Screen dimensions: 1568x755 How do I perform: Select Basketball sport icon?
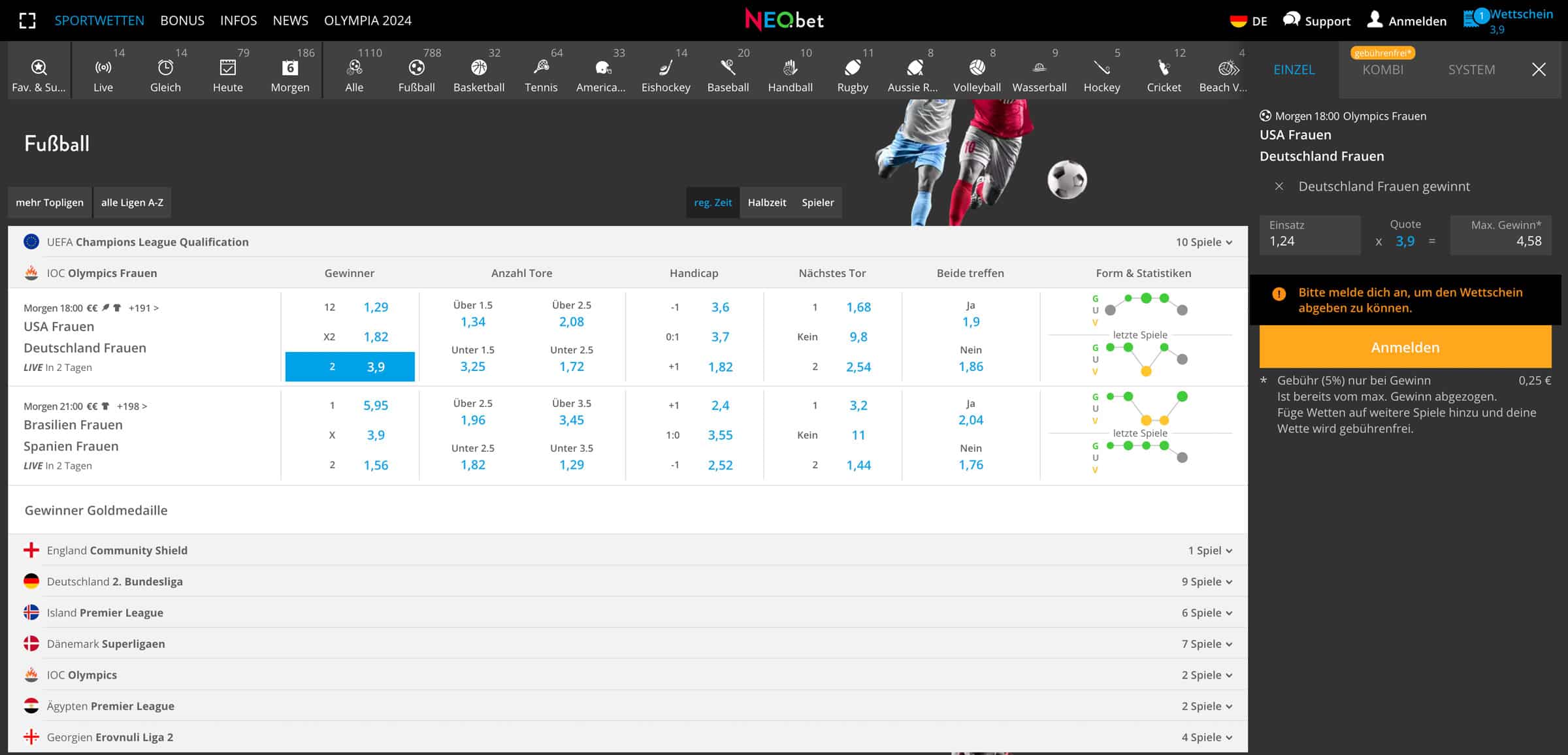coord(479,67)
